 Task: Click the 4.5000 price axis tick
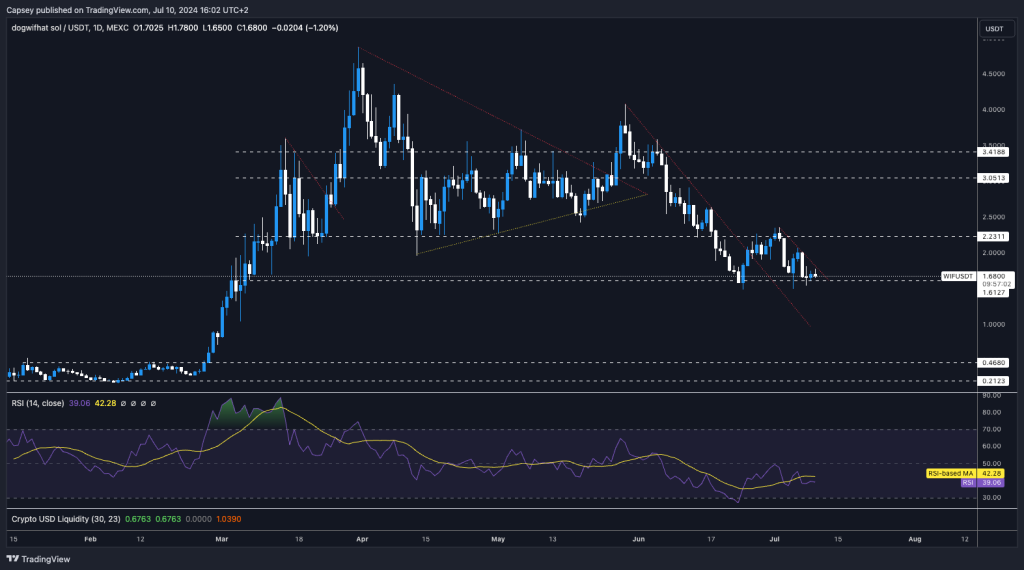[x=993, y=74]
